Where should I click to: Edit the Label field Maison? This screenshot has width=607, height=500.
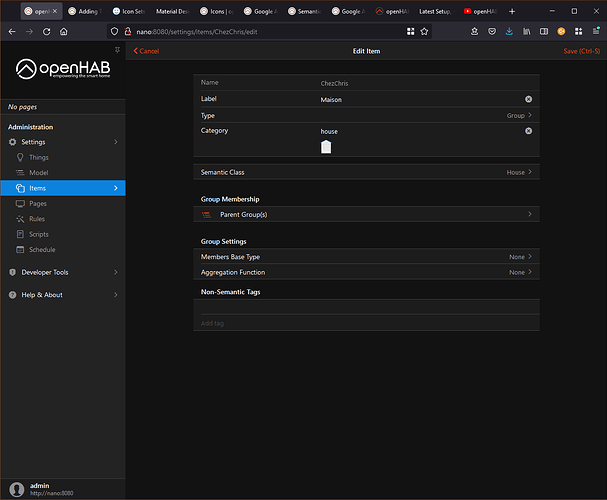click(x=421, y=99)
